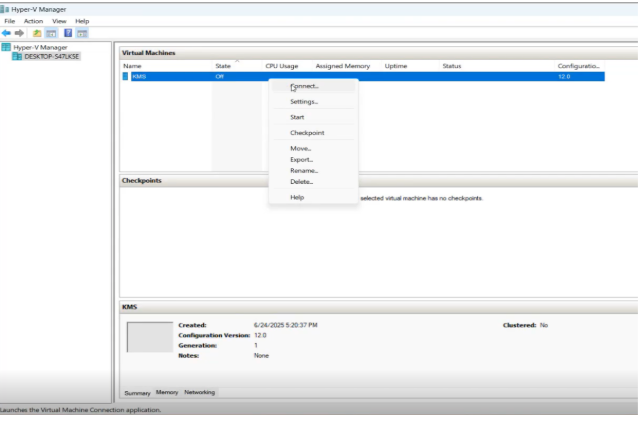Select the KMS virtual machine name
This screenshot has width=640, height=422.
139,76
